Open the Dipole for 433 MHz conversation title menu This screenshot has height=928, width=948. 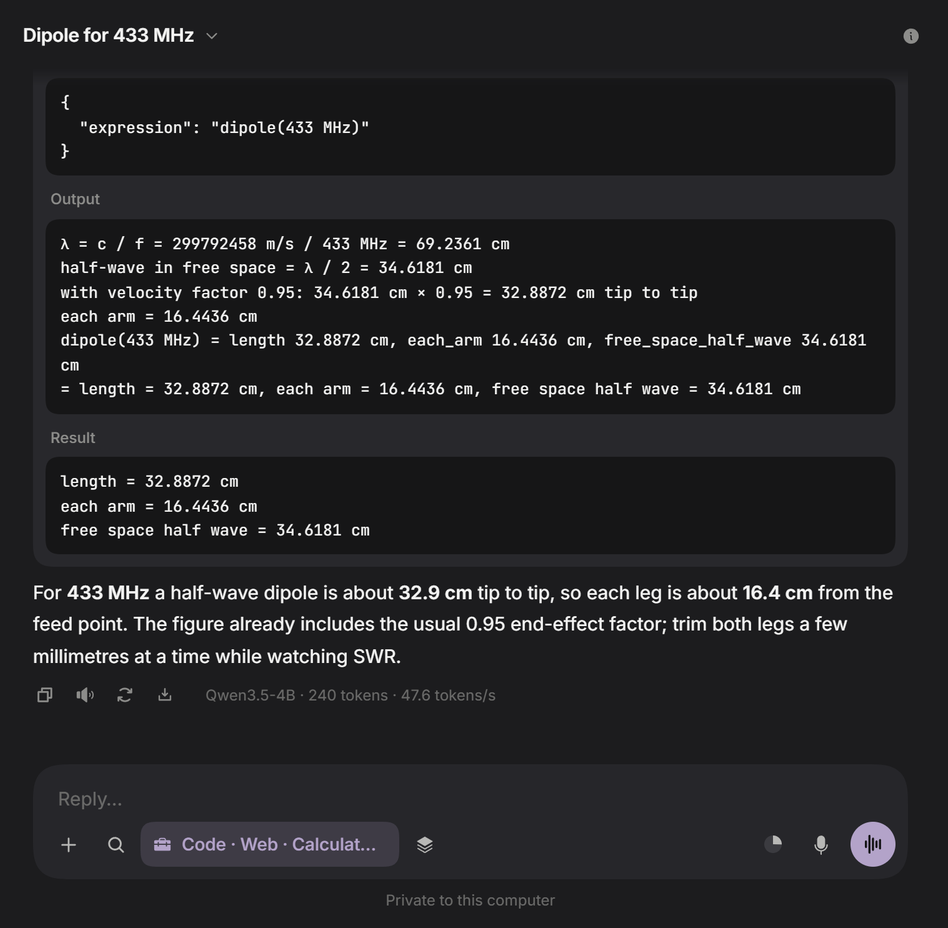108,36
